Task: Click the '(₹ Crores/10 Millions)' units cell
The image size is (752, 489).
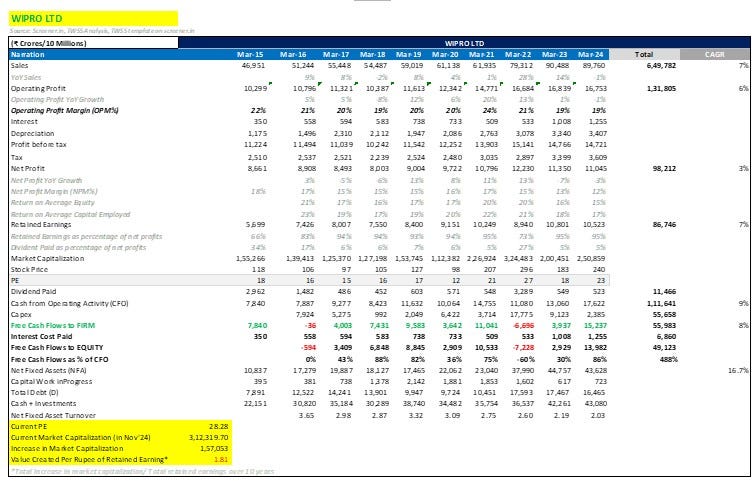Action: (x=93, y=43)
